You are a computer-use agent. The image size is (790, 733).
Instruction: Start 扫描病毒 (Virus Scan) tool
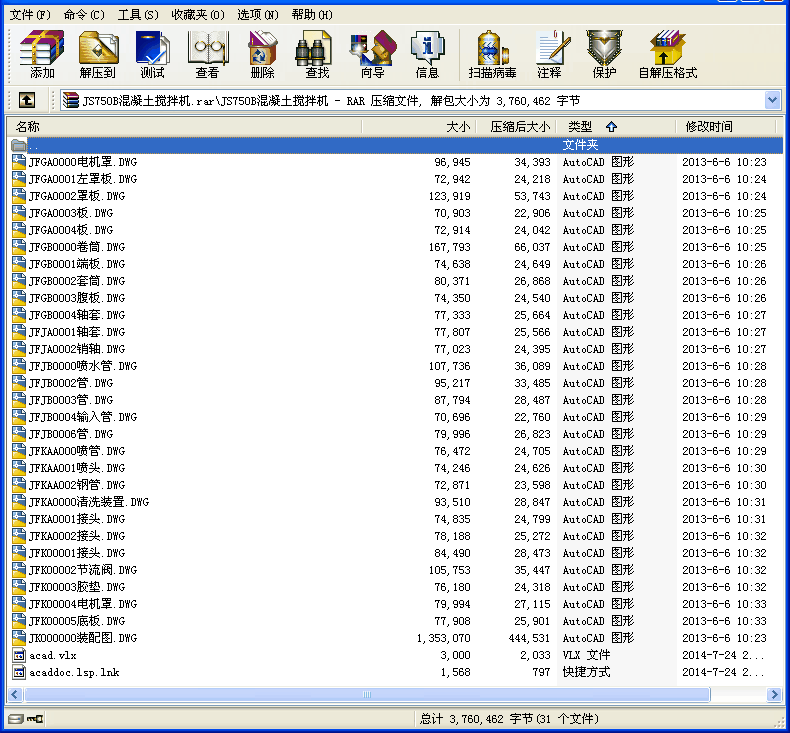(x=492, y=54)
